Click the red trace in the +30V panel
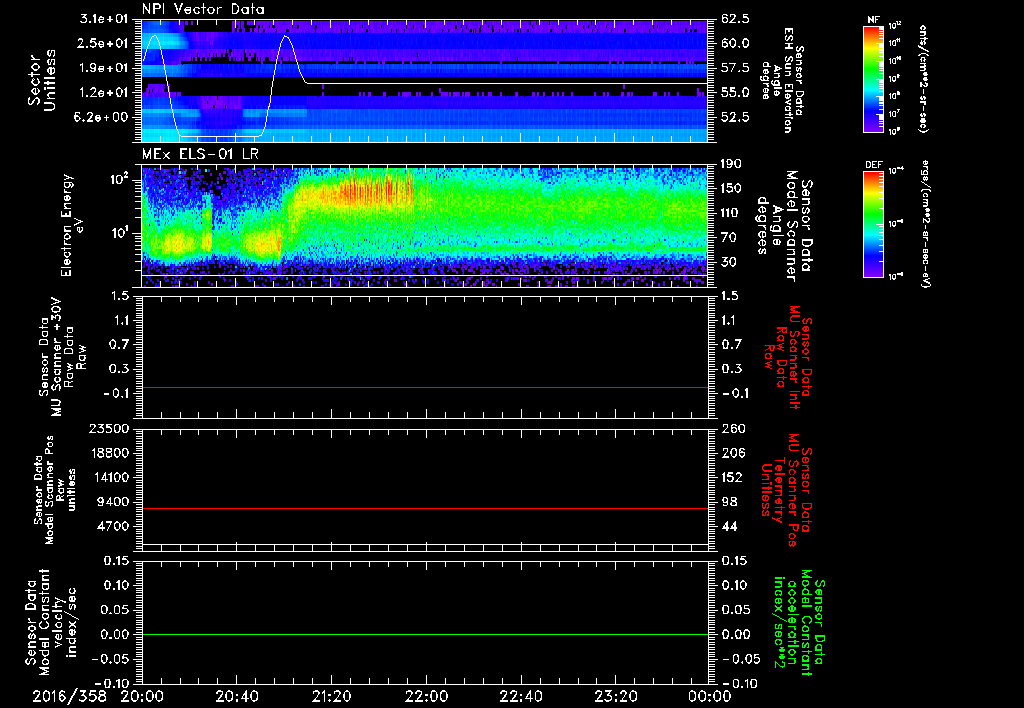 [424, 387]
